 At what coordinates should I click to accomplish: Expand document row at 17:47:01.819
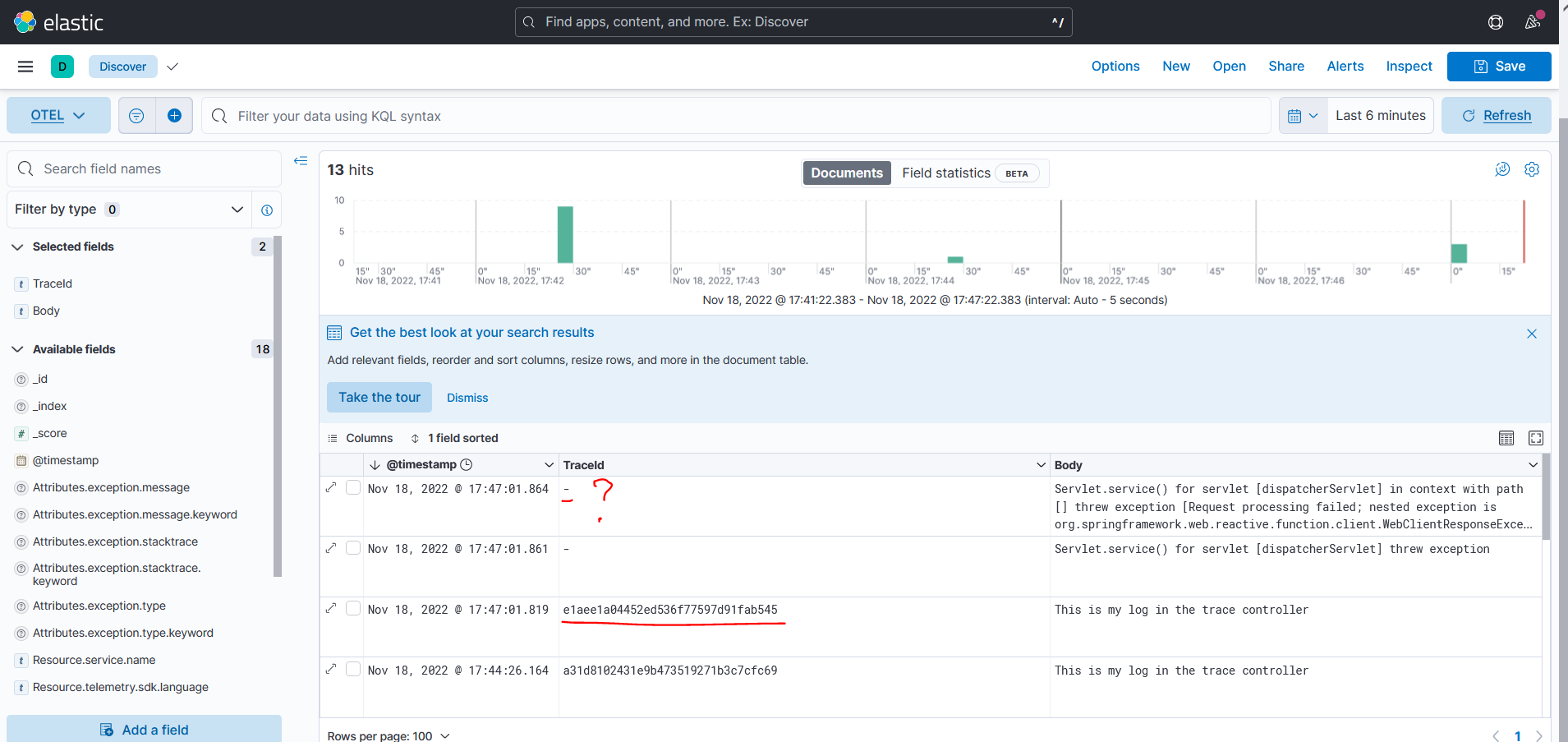pos(331,608)
